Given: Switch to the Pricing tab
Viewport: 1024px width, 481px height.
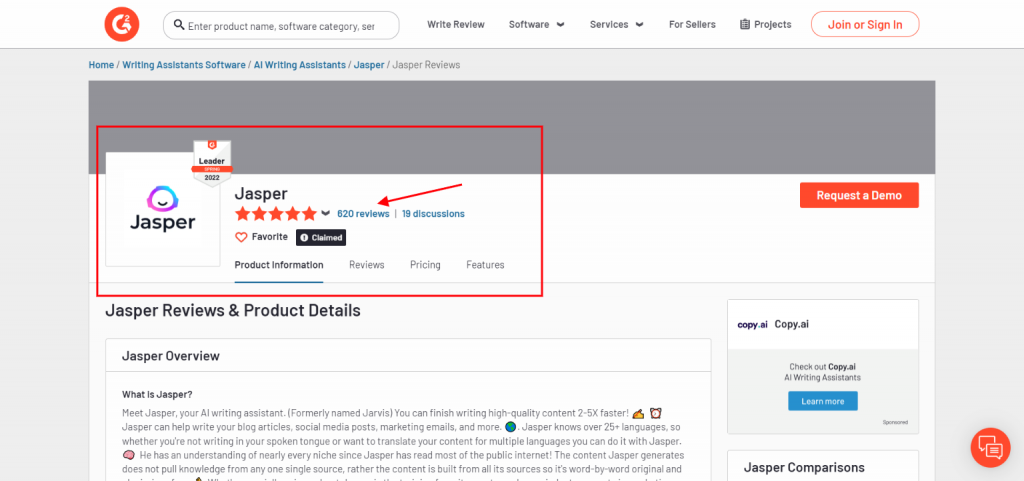Looking at the screenshot, I should pyautogui.click(x=425, y=265).
